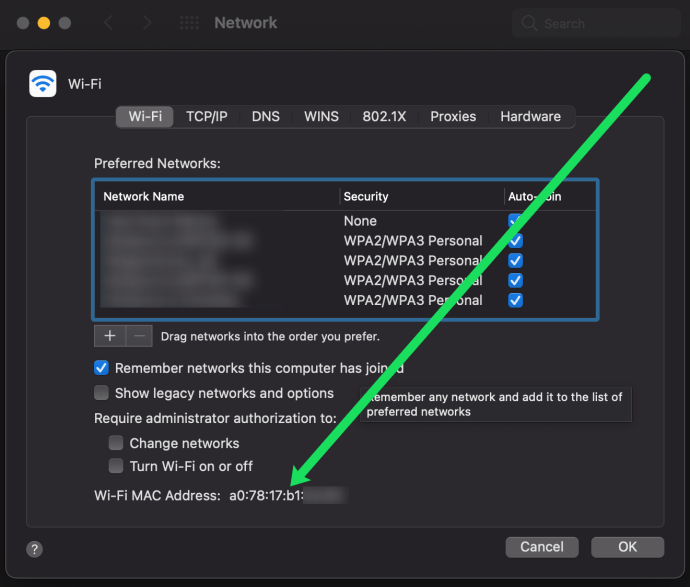Check the Change networks authorization box
Viewport: 690px width, 587px height.
point(116,443)
